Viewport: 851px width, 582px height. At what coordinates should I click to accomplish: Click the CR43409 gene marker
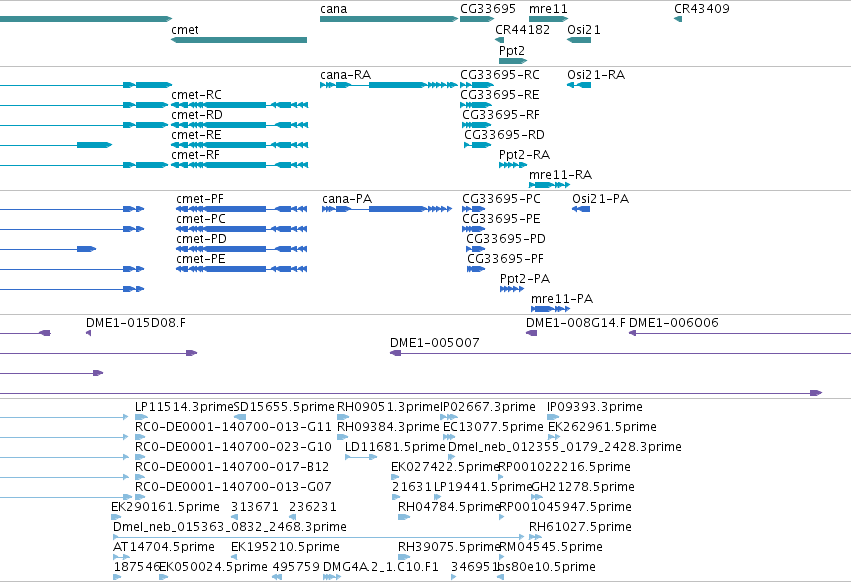tap(678, 19)
